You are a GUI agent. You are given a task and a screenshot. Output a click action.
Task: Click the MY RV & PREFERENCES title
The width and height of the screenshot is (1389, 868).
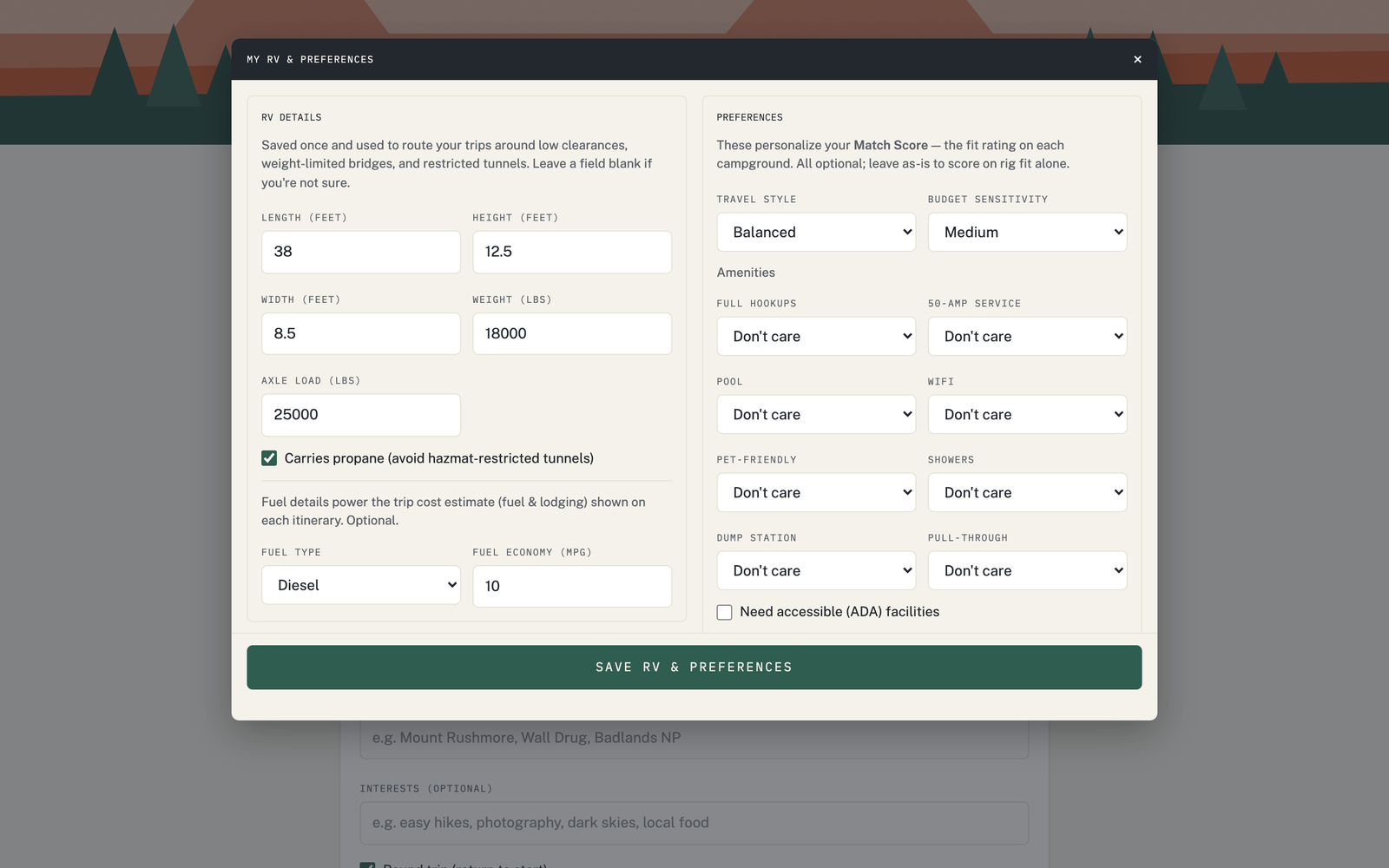point(310,59)
